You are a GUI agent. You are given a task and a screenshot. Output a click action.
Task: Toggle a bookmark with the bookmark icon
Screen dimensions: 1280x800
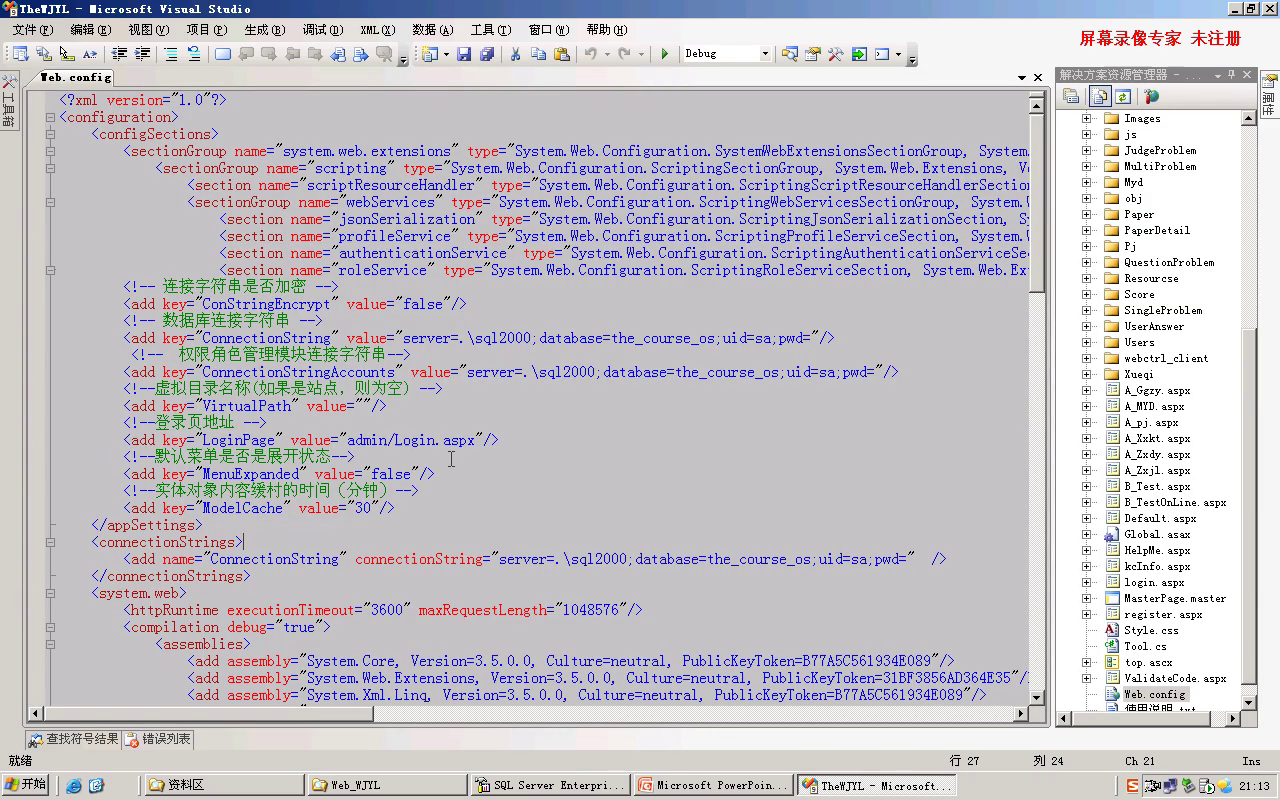coord(222,54)
